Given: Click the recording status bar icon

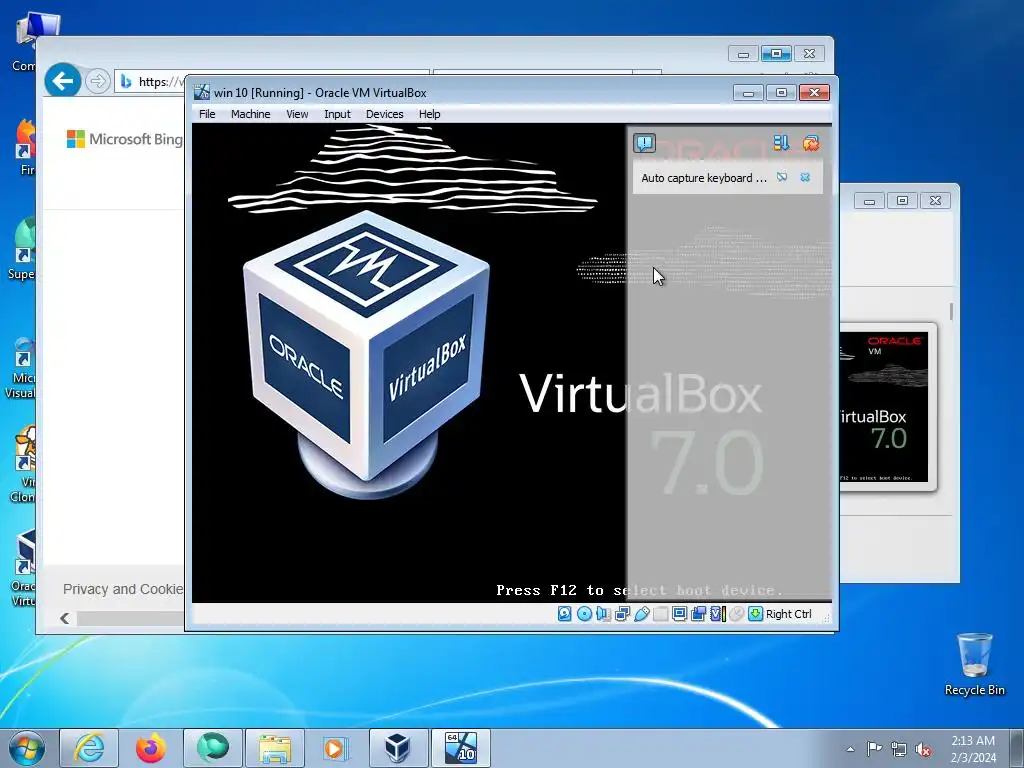Looking at the screenshot, I should pos(698,614).
